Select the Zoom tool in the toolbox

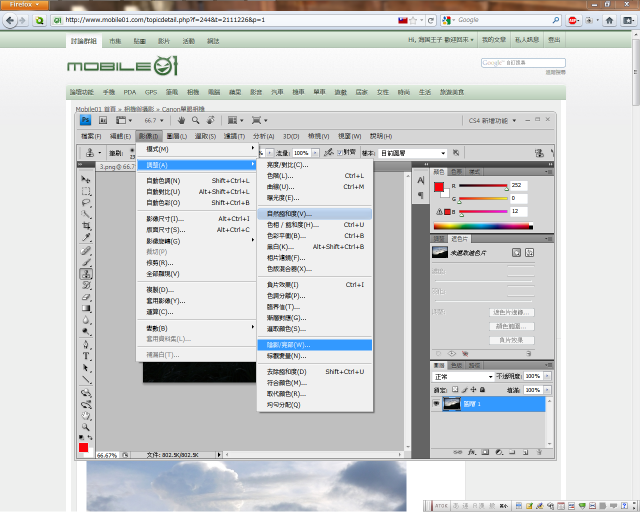point(86,427)
